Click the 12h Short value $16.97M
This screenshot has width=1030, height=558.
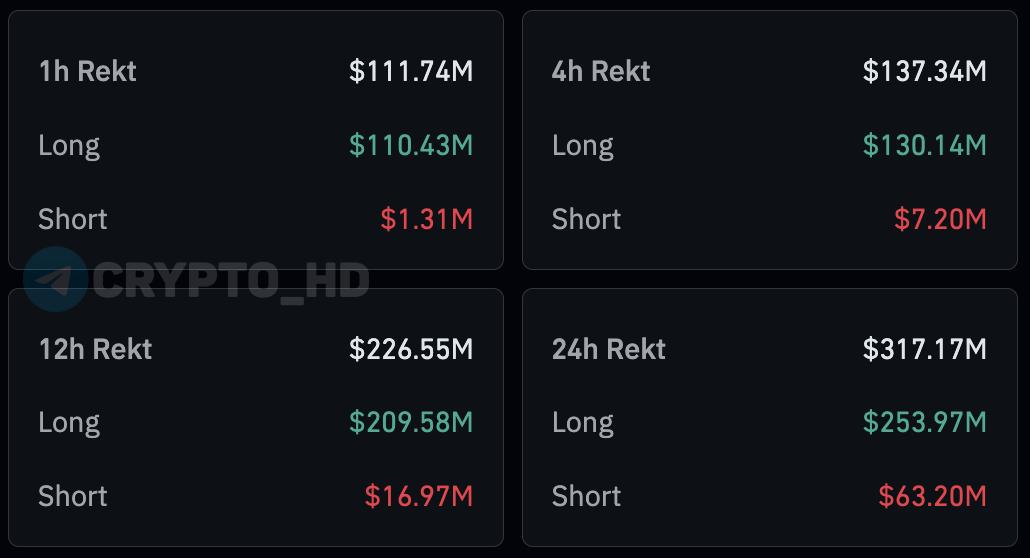point(418,496)
